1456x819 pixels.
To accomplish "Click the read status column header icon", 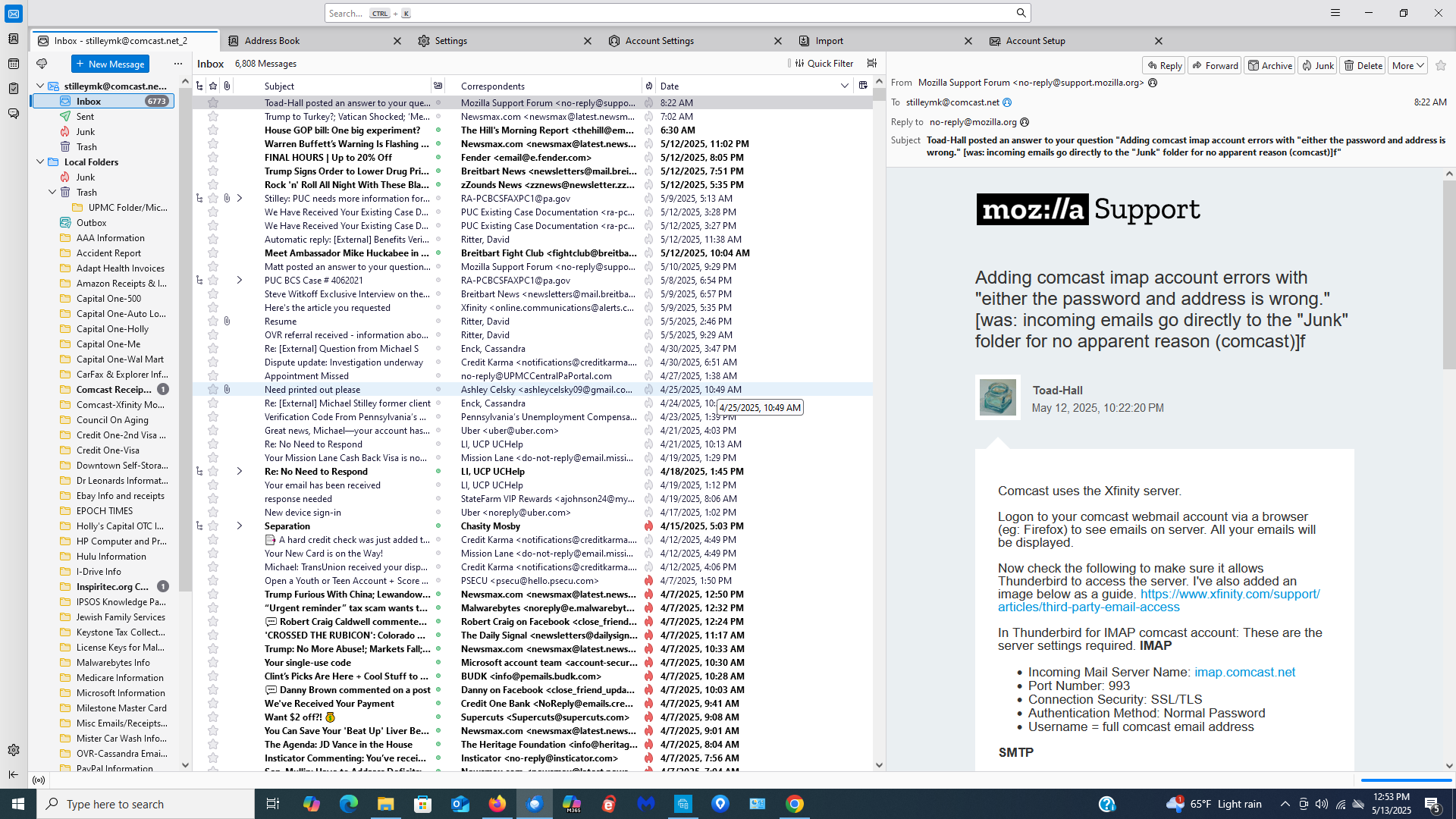I will click(x=438, y=86).
